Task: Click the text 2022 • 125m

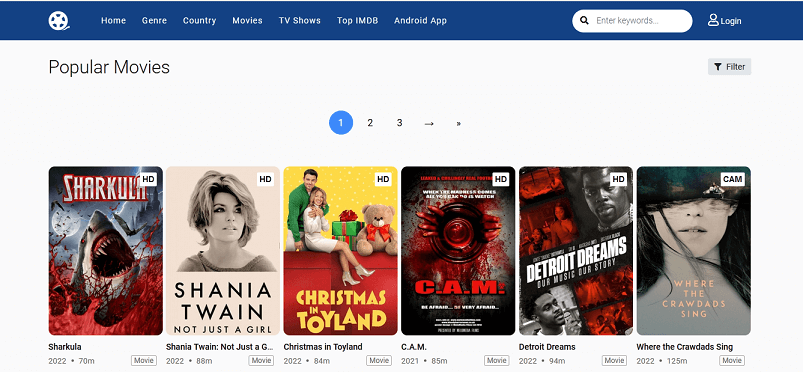Action: [x=661, y=361]
